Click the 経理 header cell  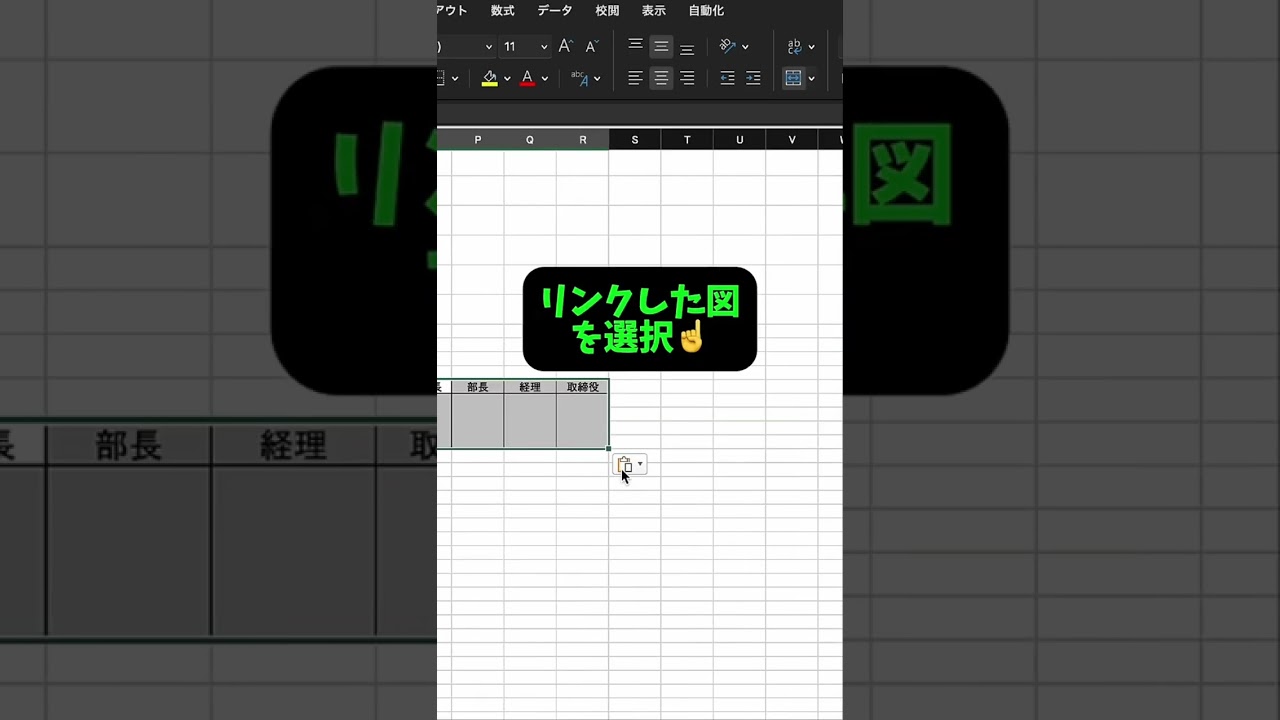pos(530,387)
